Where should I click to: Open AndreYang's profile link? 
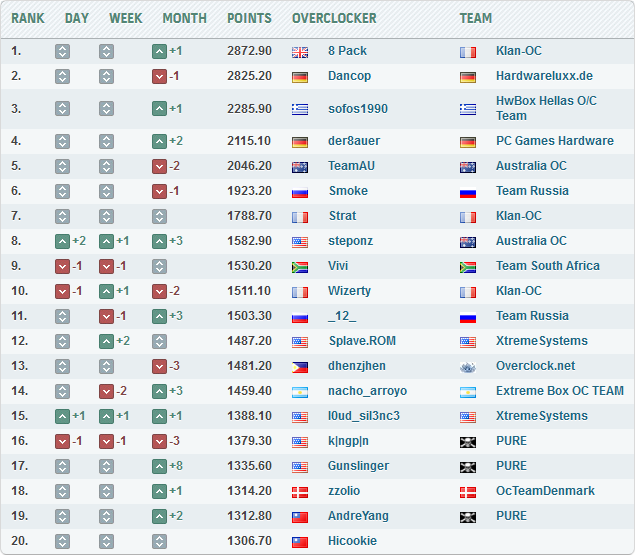[x=358, y=516]
